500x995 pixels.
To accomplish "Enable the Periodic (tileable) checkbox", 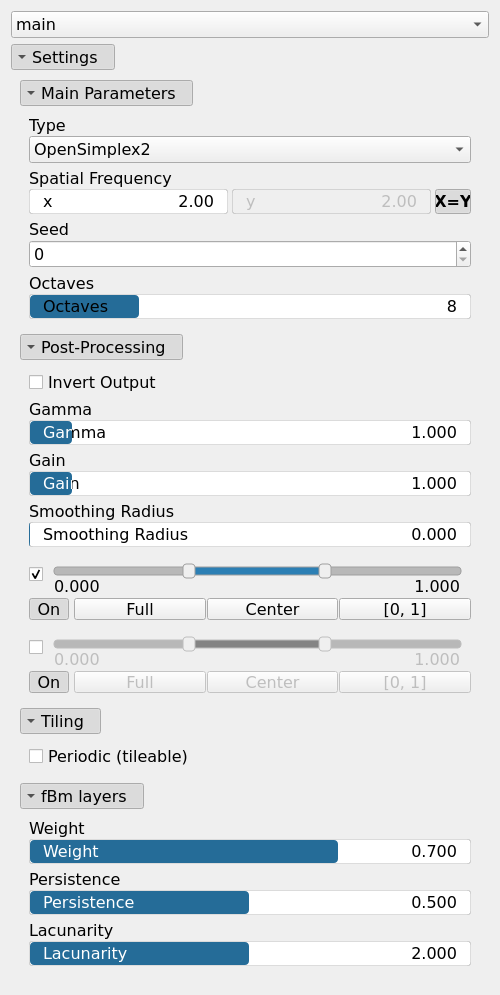I will 36,756.
